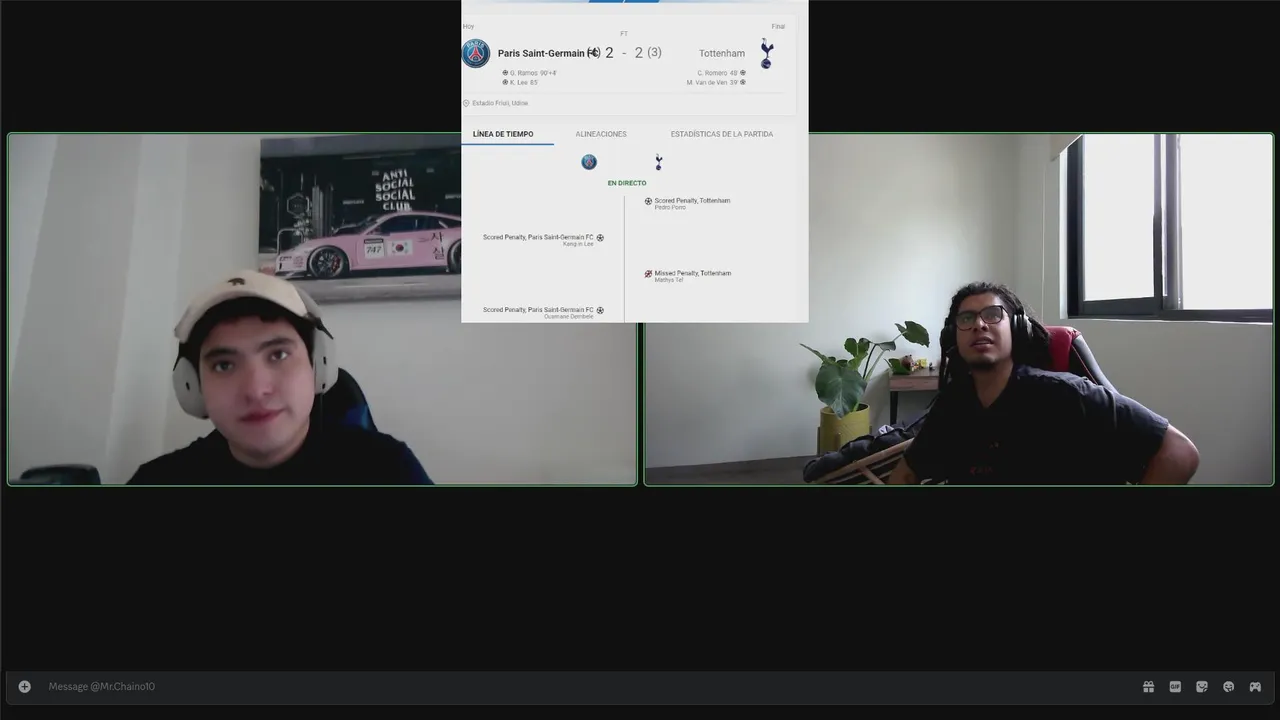
Task: Click Scored Penalty by Pedro Porro event
Action: tap(692, 203)
